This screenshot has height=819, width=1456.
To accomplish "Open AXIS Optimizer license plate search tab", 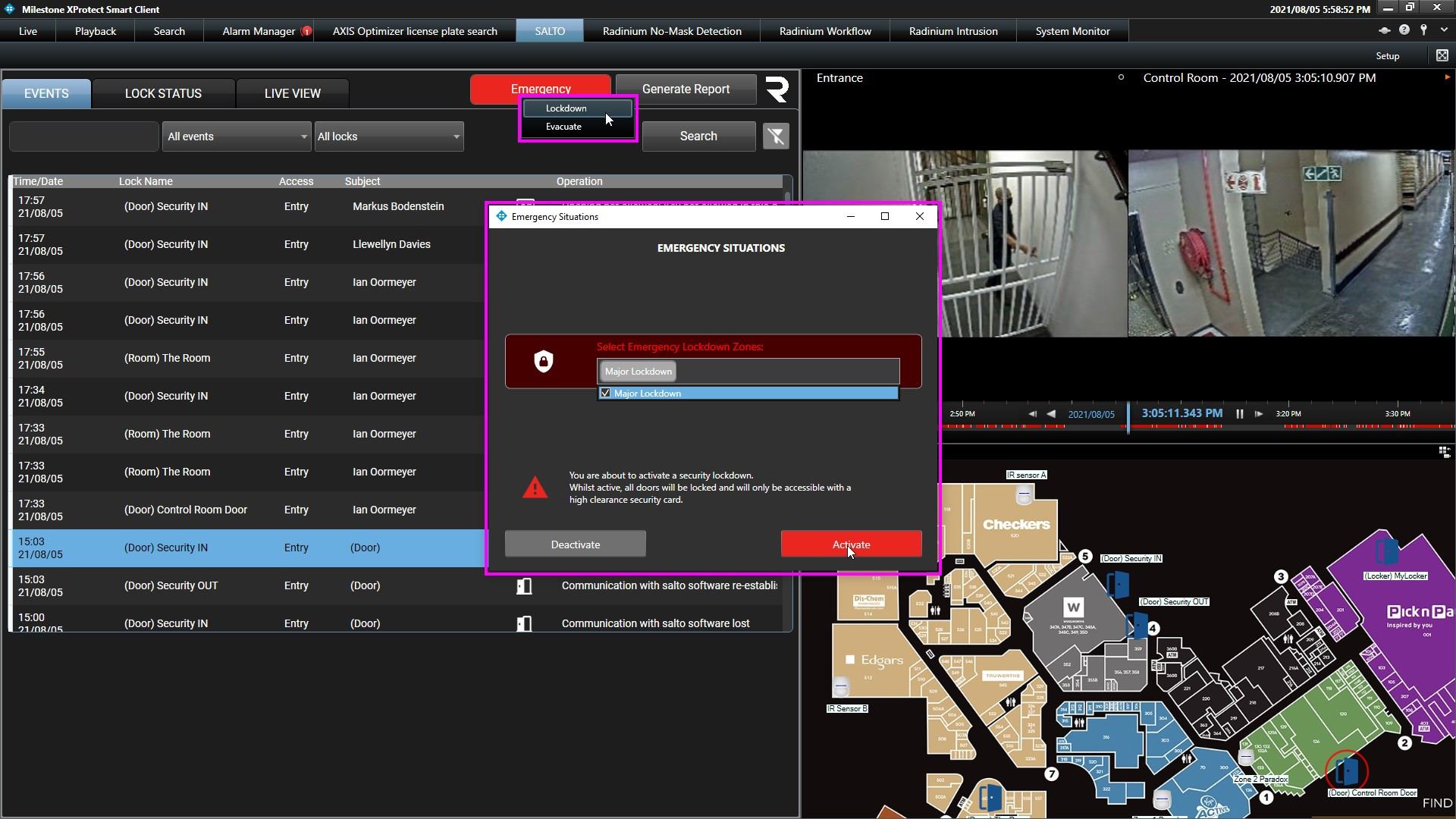I will tap(415, 31).
